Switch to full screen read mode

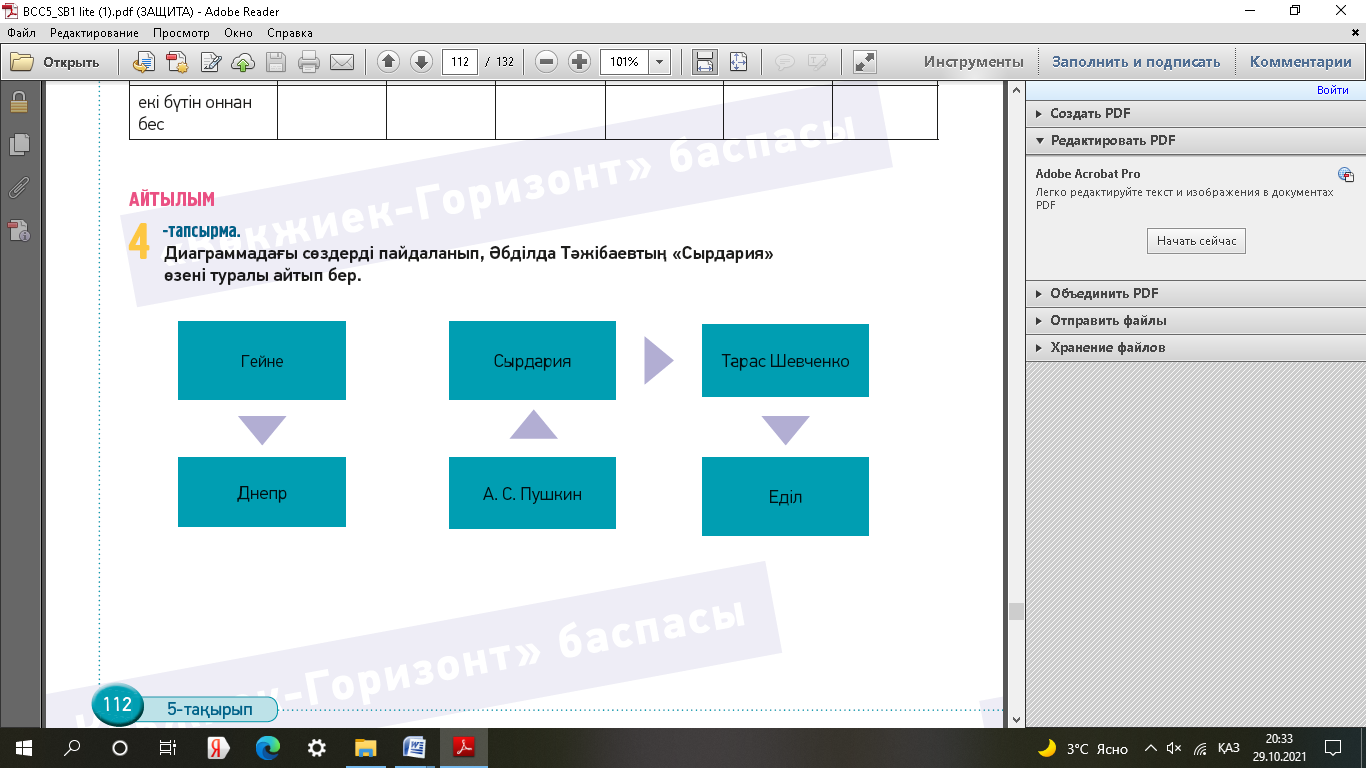point(864,62)
